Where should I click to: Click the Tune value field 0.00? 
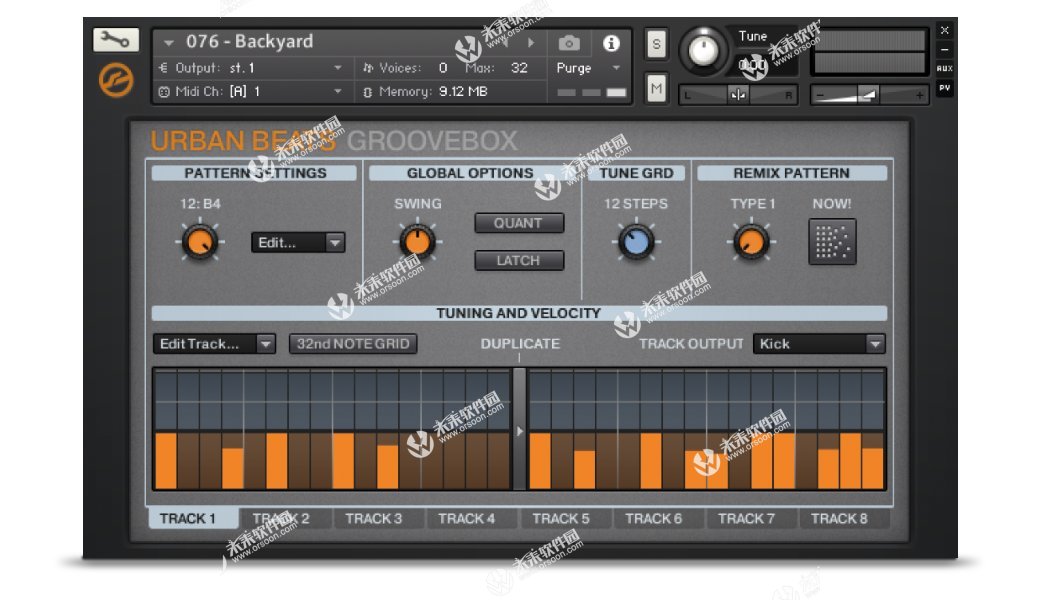pyautogui.click(x=753, y=65)
